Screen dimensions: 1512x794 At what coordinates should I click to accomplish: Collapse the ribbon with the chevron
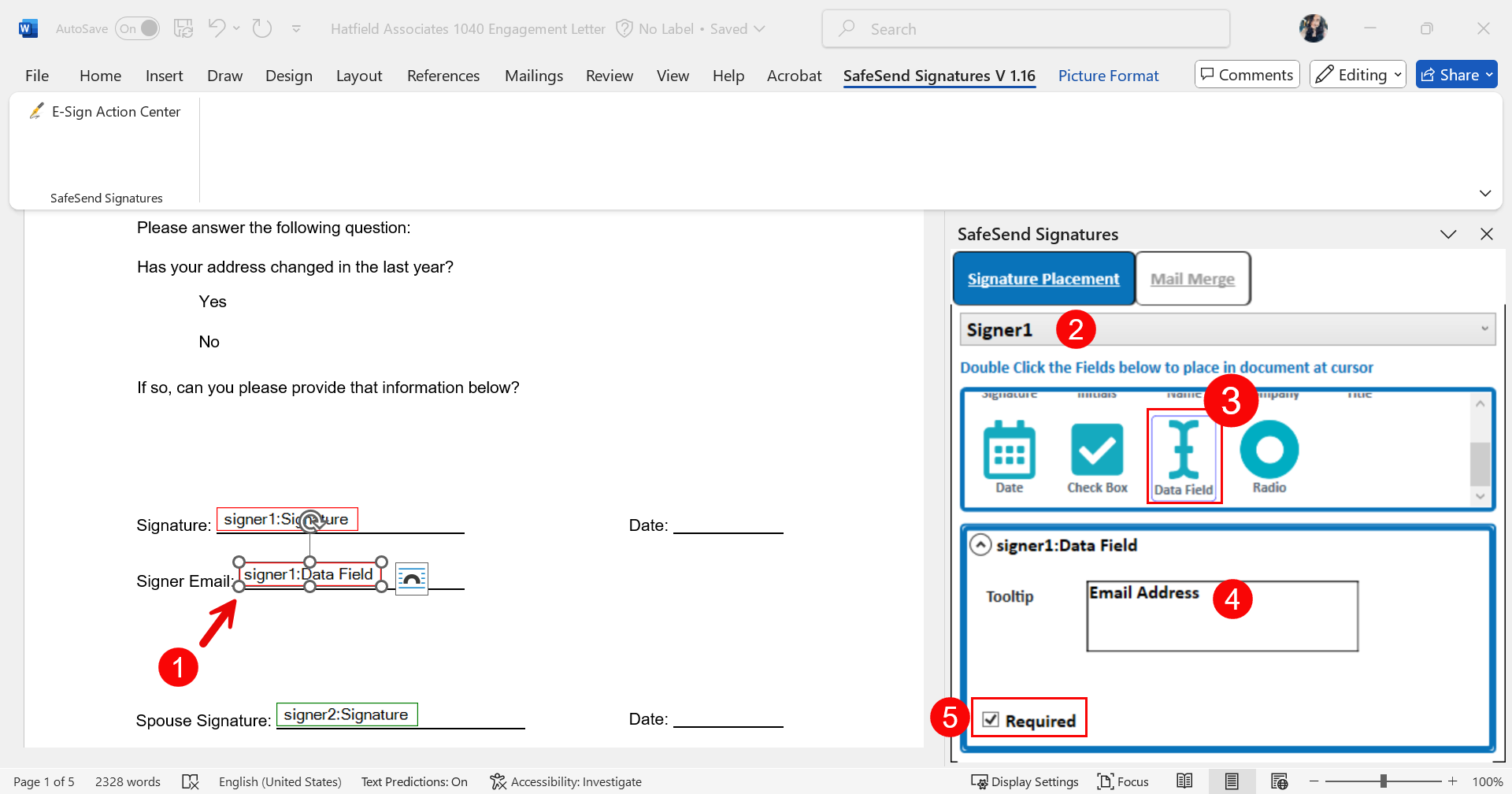coord(1485,193)
